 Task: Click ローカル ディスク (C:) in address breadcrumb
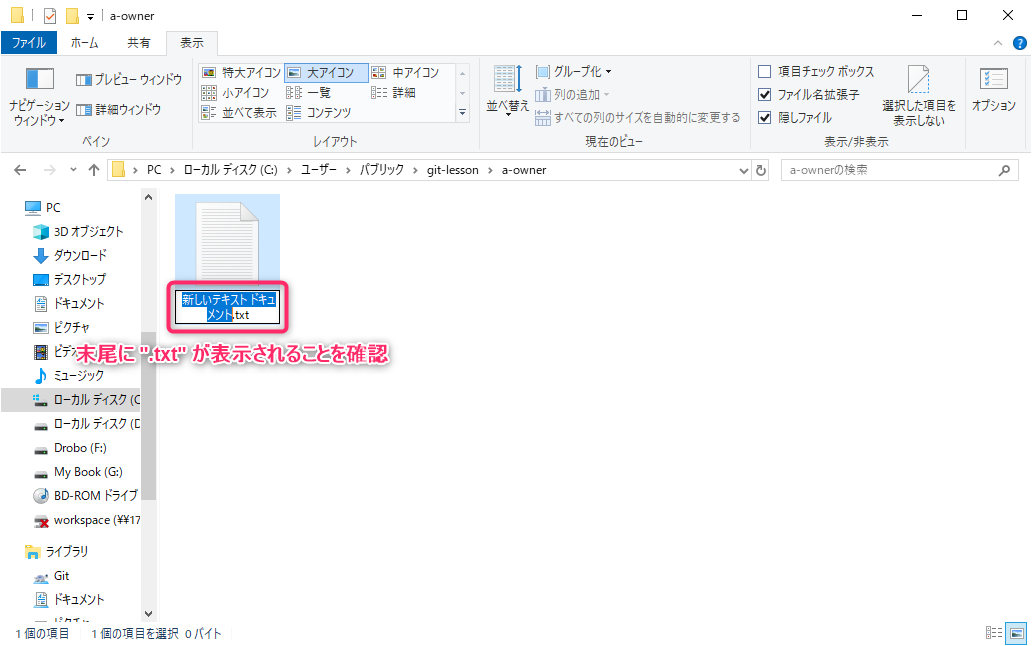click(230, 170)
